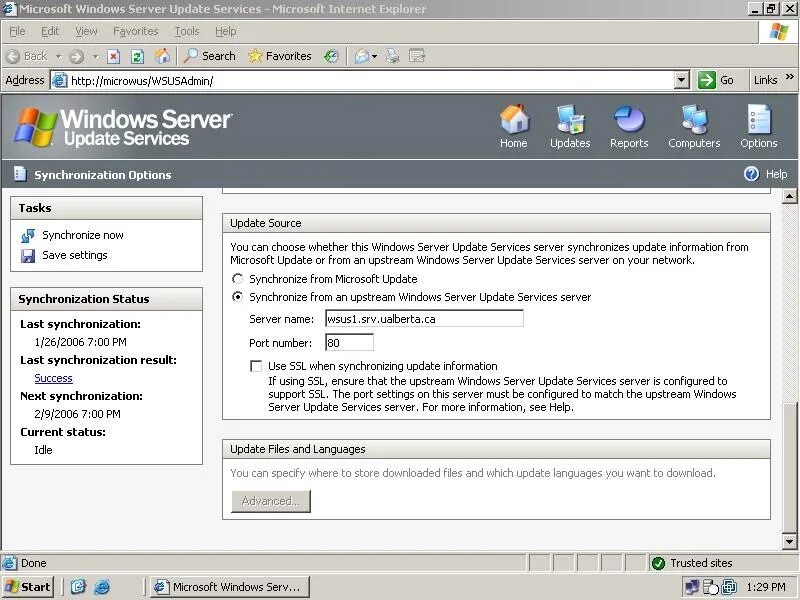Open the Back button history dropdown arrow

(x=59, y=56)
